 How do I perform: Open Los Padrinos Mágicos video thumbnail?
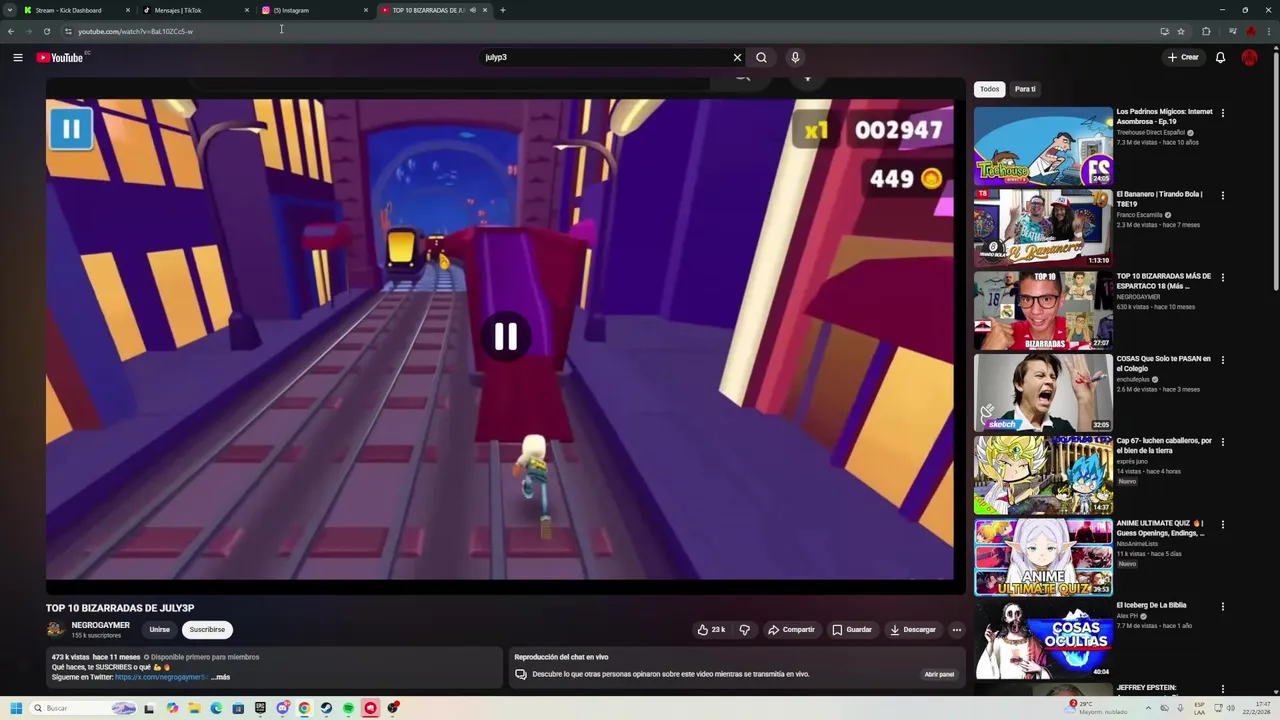click(x=1043, y=146)
